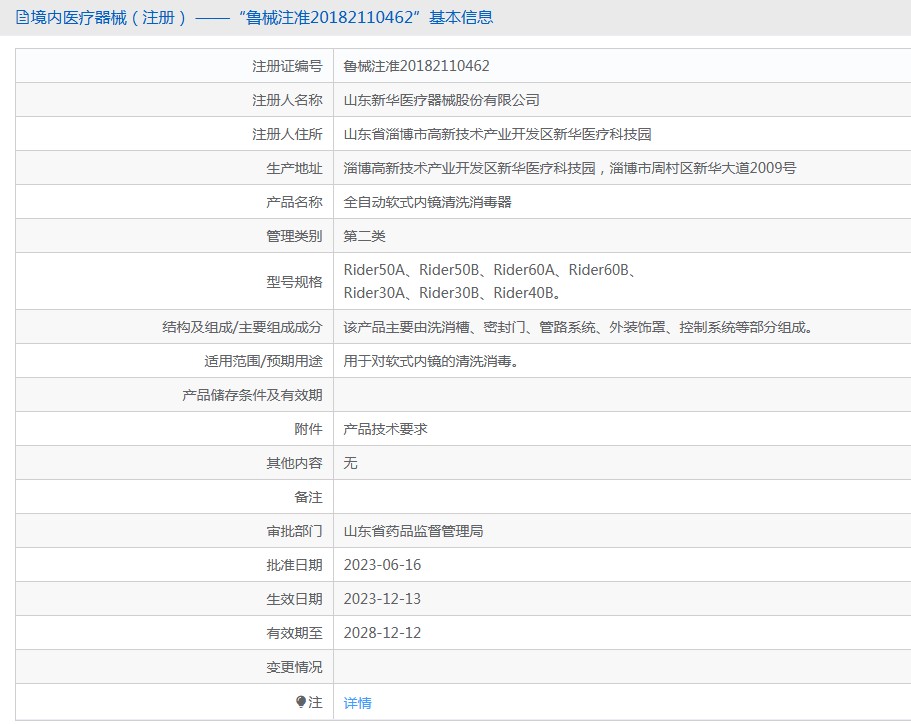The image size is (911, 724).
Task: Click the 注册证编号 row label
Action: pyautogui.click(x=287, y=66)
